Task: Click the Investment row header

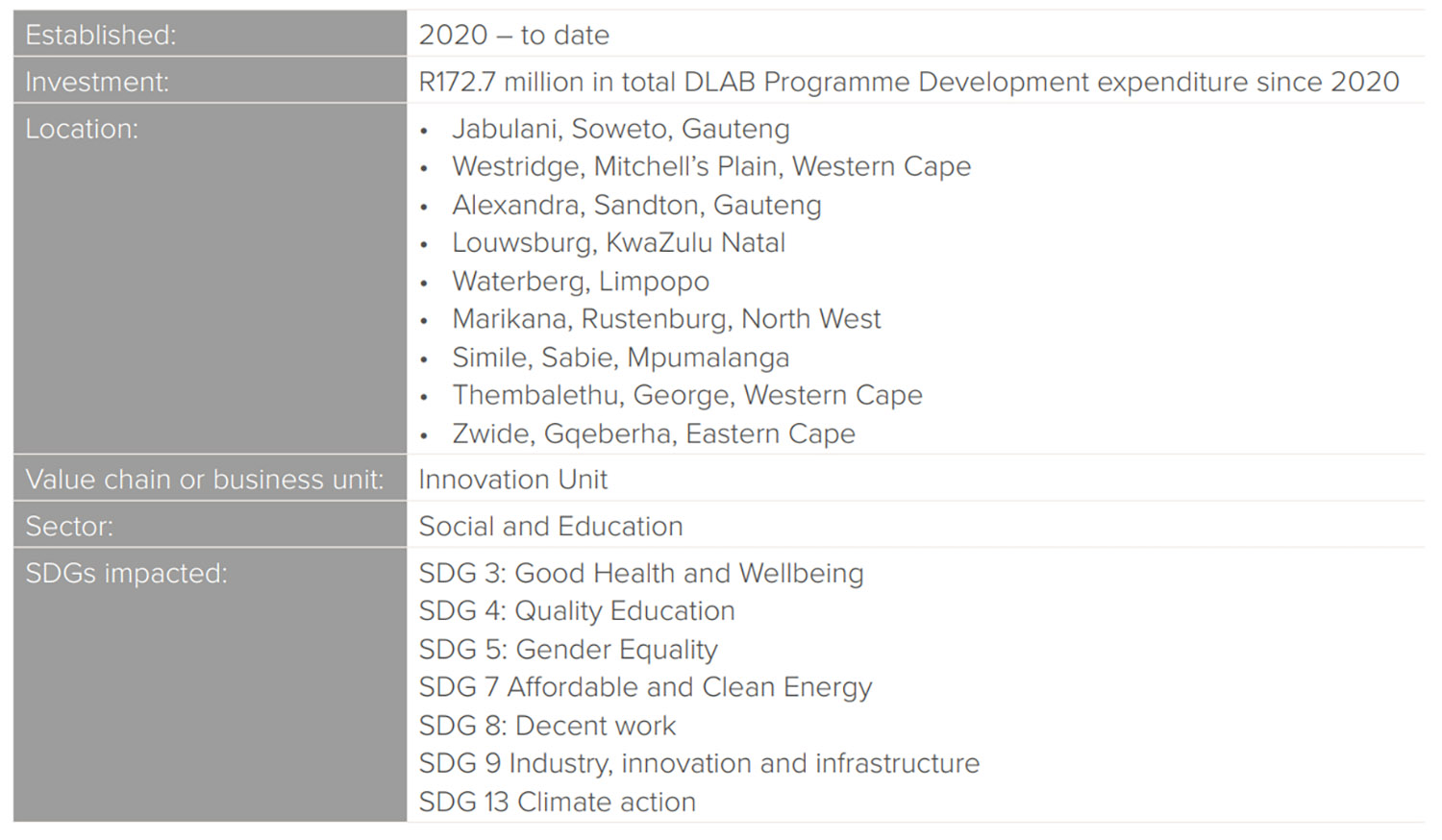Action: (210, 81)
